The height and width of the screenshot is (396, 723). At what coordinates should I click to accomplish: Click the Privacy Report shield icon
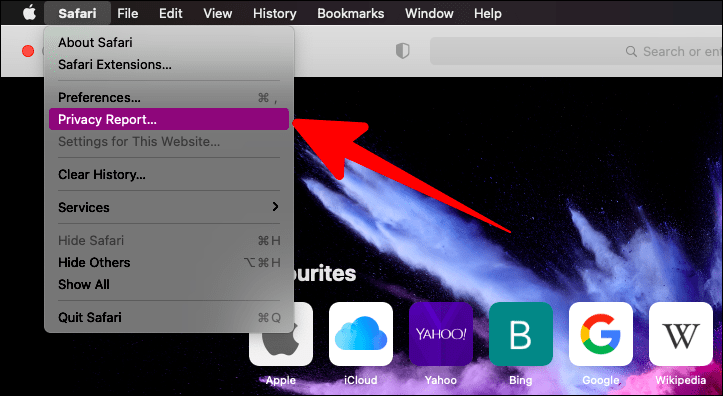pyautogui.click(x=403, y=51)
